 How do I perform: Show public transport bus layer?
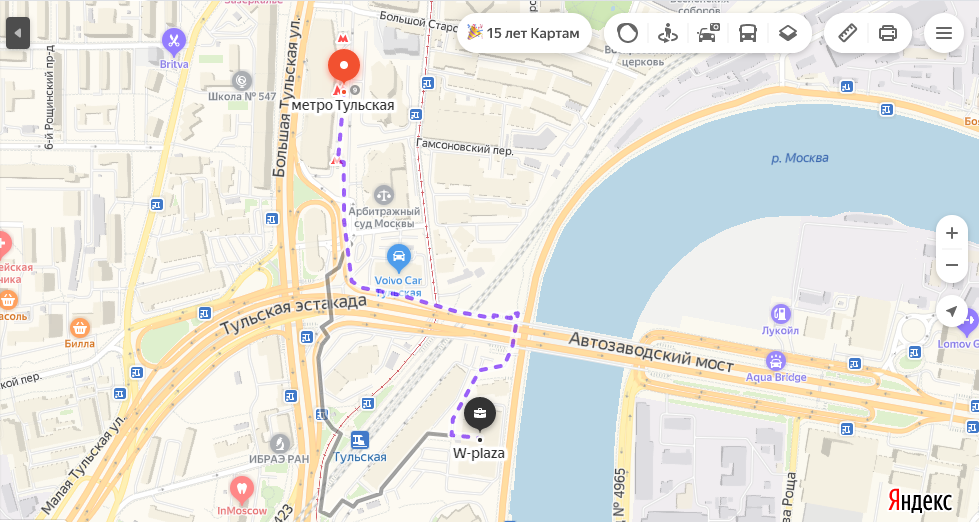[x=747, y=32]
